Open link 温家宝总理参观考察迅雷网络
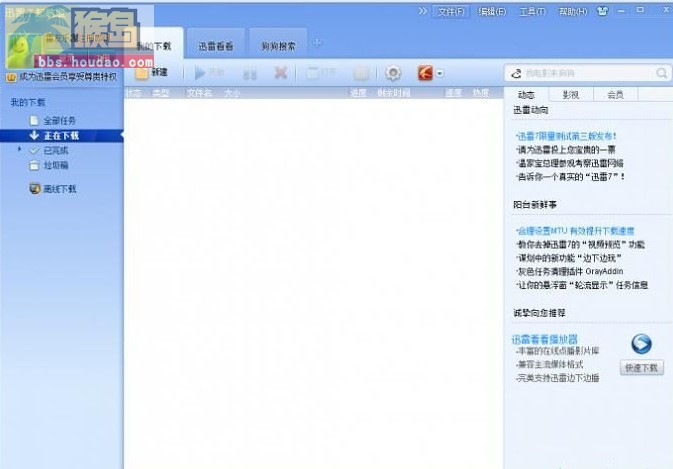The width and height of the screenshot is (673, 469). 570,163
